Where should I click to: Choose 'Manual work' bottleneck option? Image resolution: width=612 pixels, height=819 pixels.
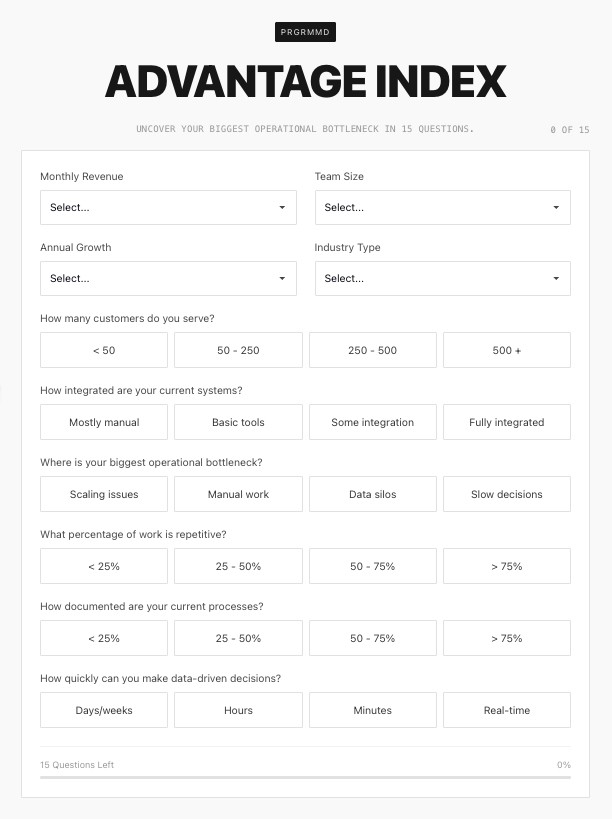(x=238, y=494)
